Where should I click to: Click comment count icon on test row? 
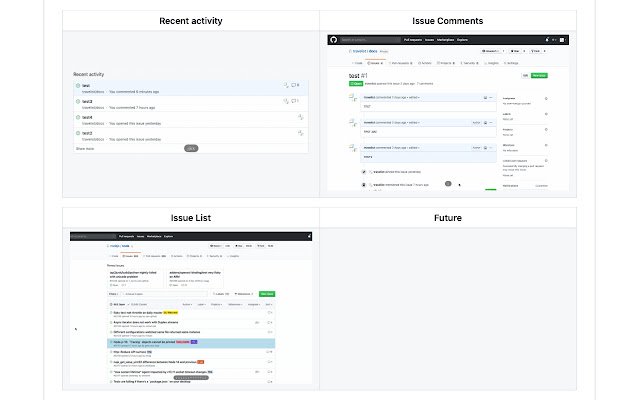pos(295,85)
